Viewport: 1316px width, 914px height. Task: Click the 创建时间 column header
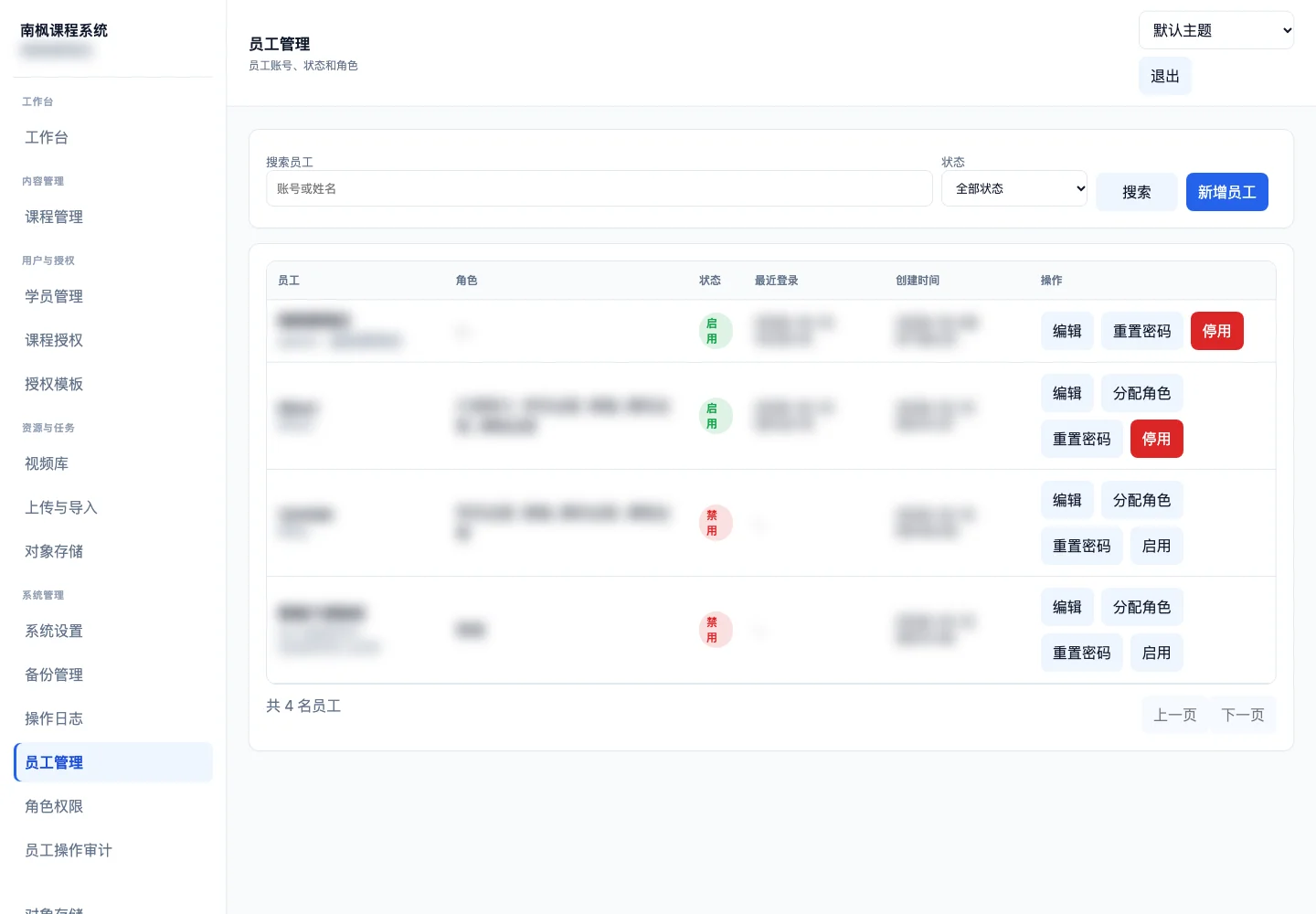(x=918, y=281)
